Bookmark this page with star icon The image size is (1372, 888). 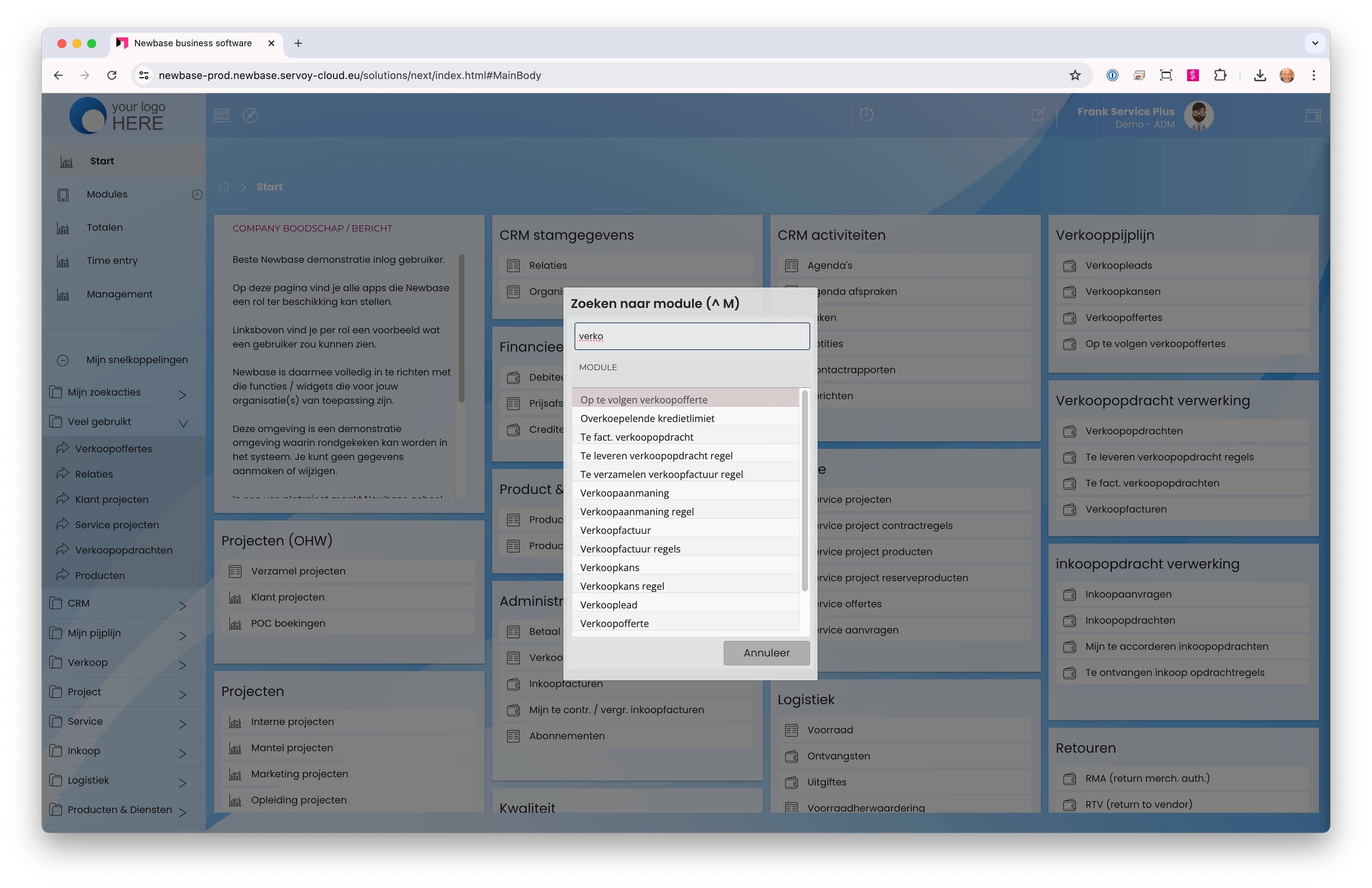pyautogui.click(x=1074, y=75)
